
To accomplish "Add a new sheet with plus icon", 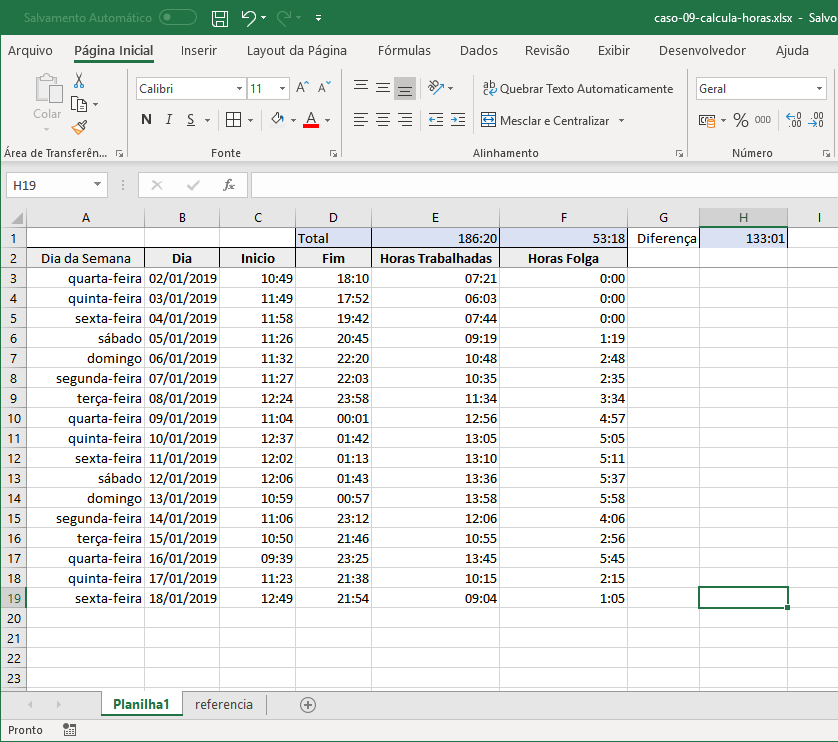I will tap(308, 705).
